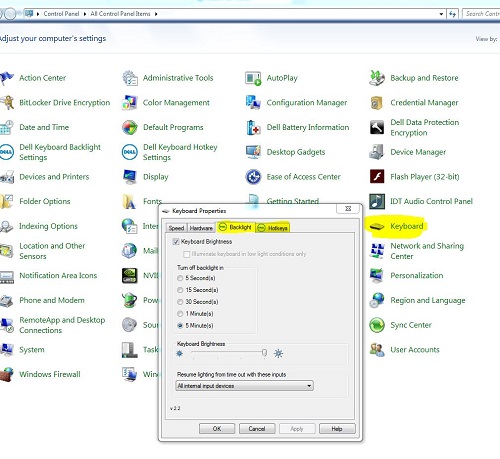Click the Windows Firewall brick-wall icon
This screenshot has width=500, height=459.
7,374
